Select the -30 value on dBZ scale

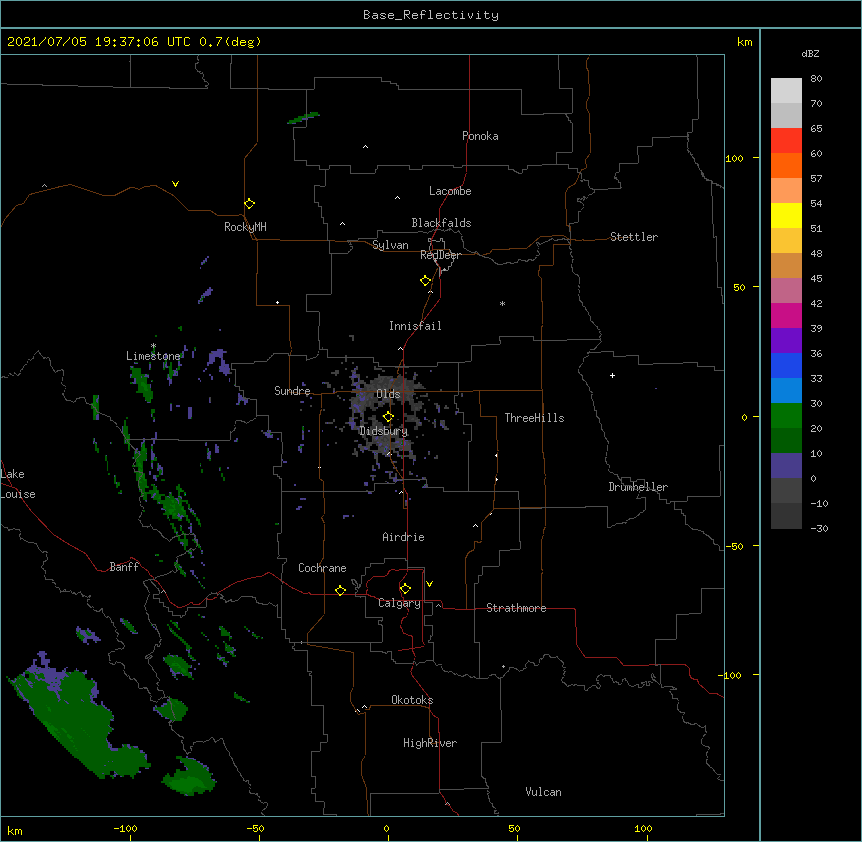coord(819,528)
